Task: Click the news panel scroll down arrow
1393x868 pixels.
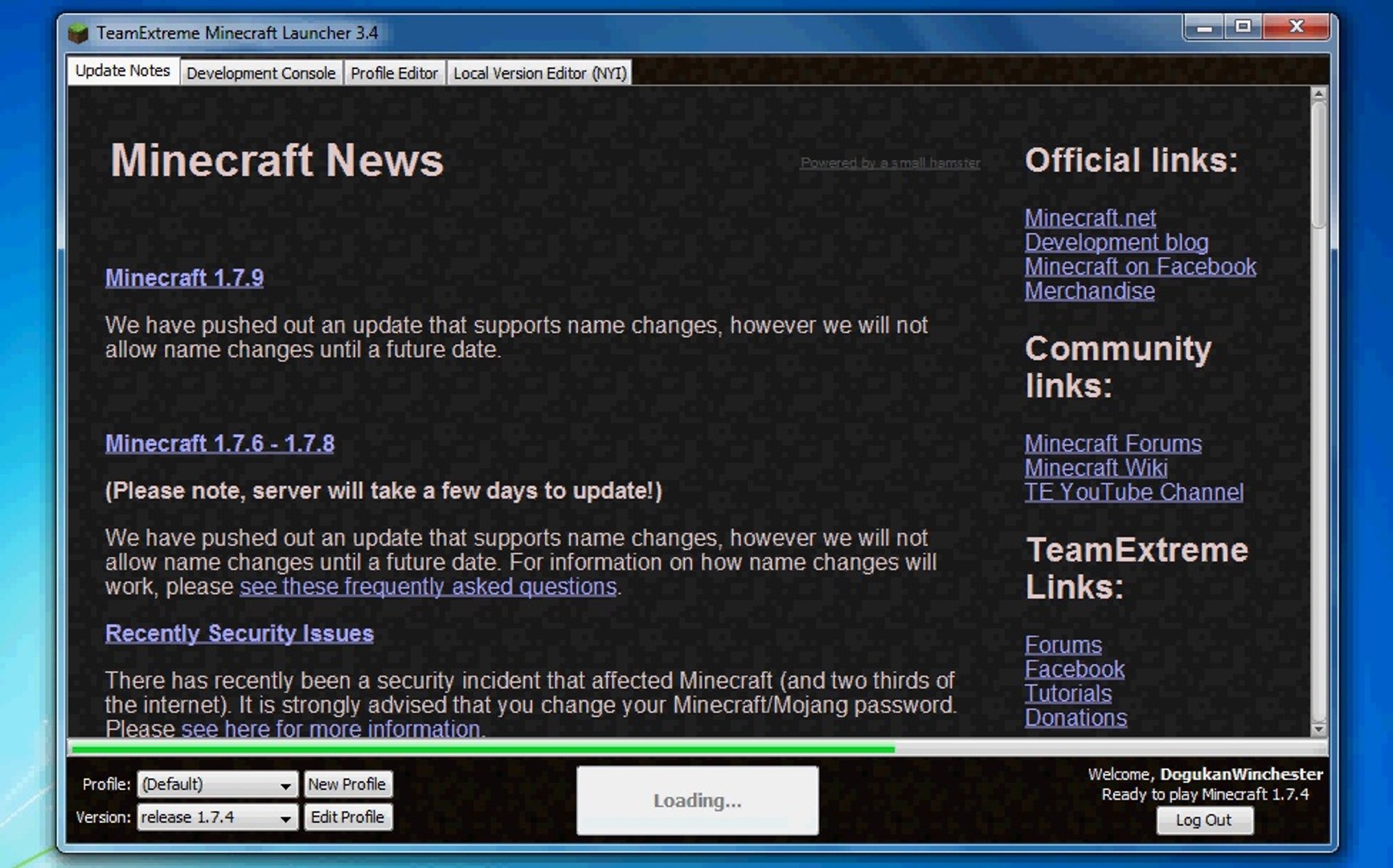Action: tap(1318, 729)
